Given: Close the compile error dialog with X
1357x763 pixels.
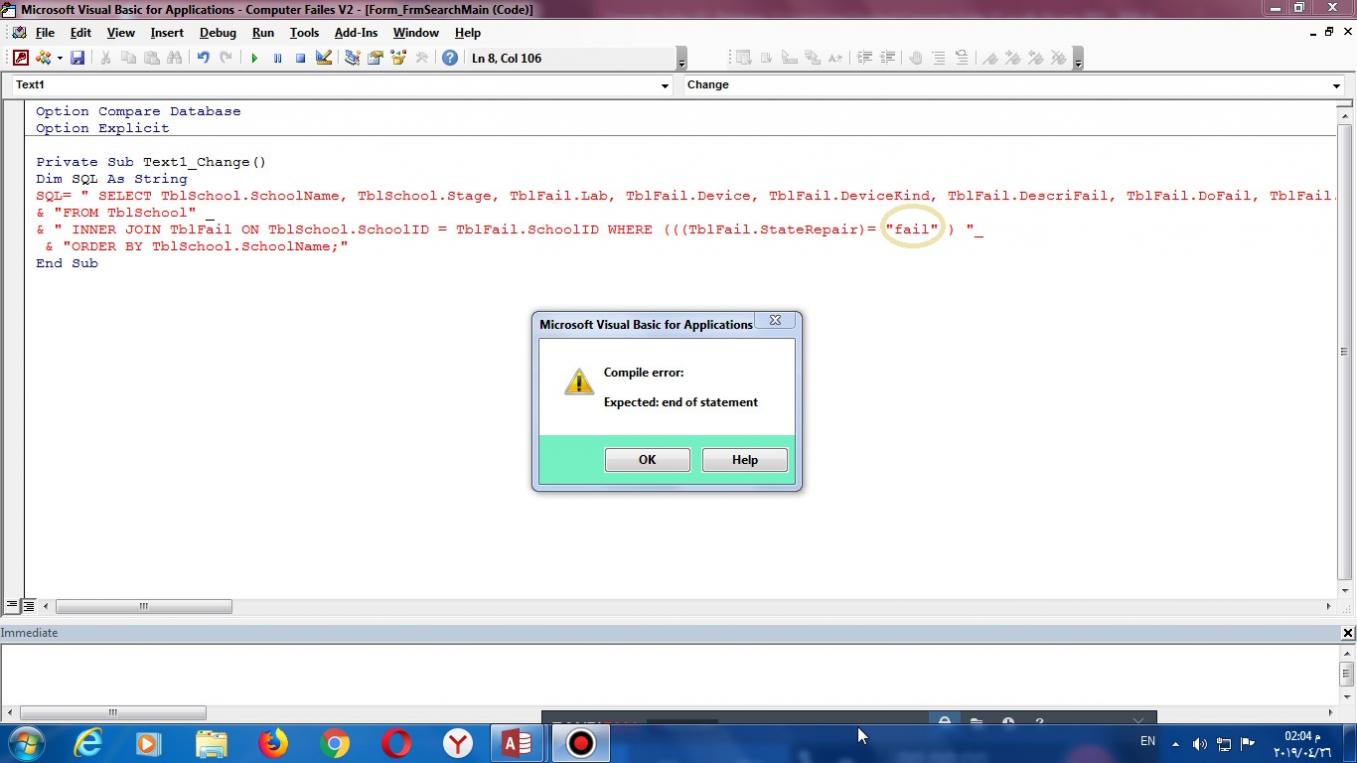Looking at the screenshot, I should coord(775,320).
